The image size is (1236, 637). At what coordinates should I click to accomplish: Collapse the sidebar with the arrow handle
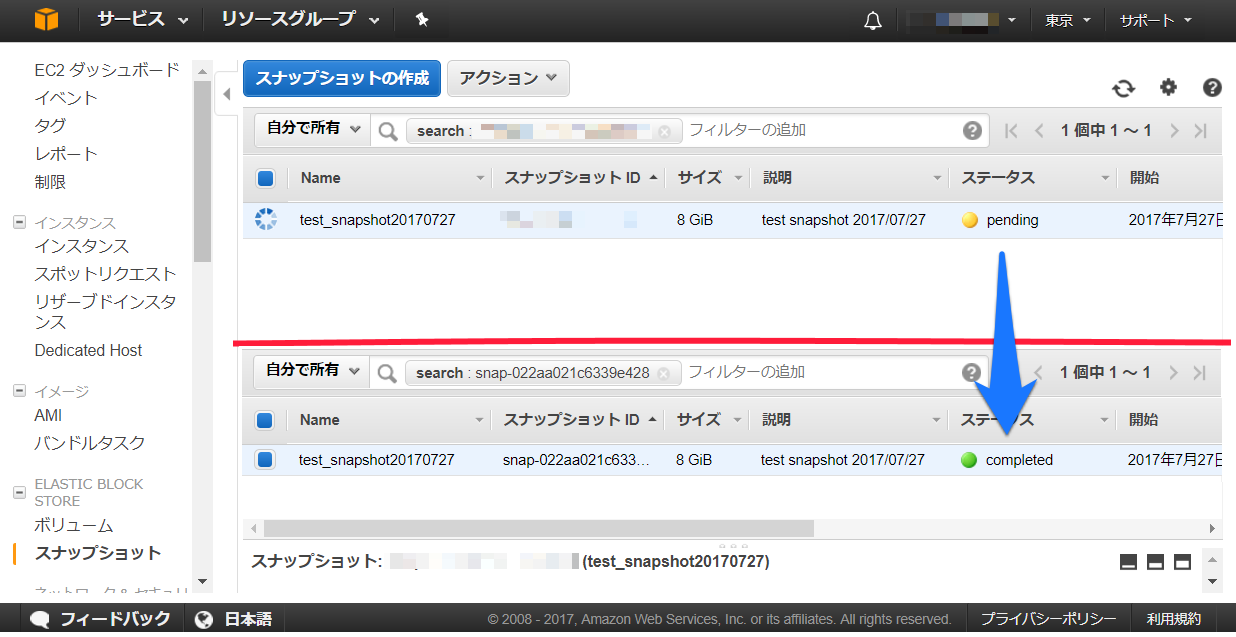tap(225, 94)
